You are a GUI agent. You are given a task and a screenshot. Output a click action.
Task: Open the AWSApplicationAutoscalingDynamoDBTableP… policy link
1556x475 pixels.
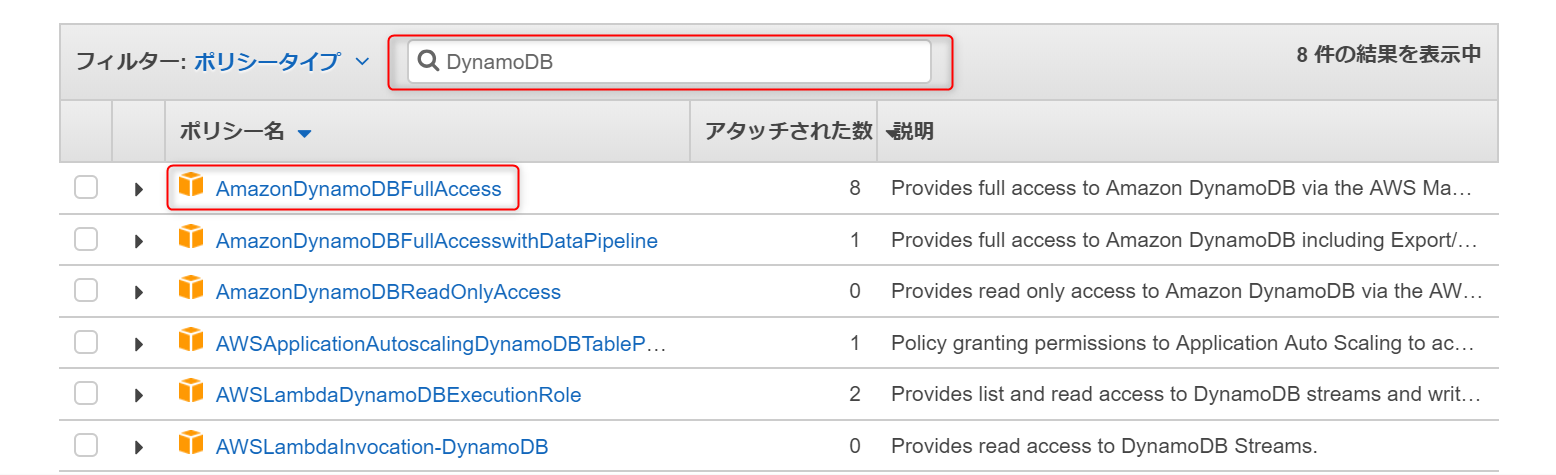[x=441, y=344]
